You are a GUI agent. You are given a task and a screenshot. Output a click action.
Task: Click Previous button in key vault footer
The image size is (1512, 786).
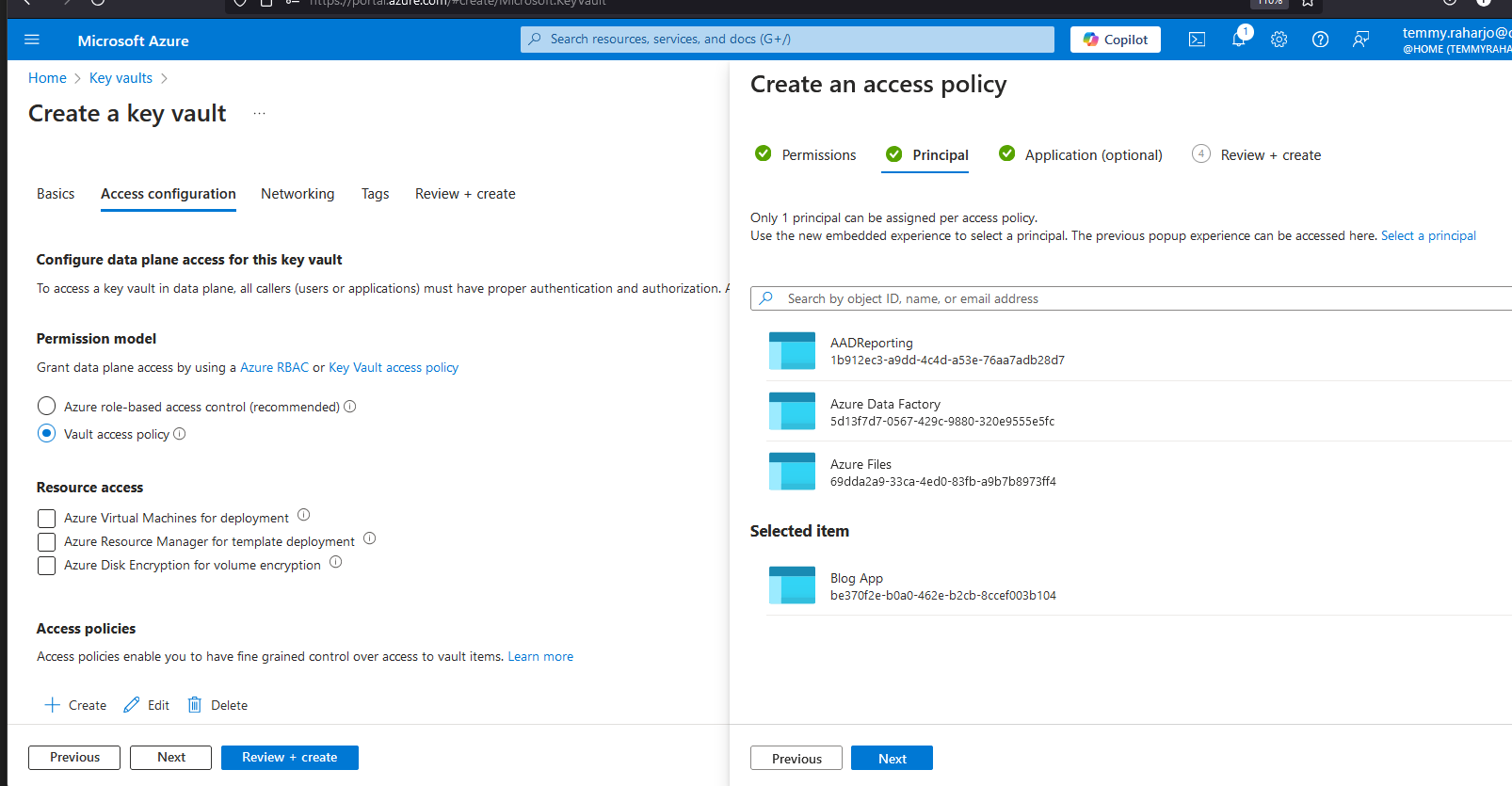74,758
